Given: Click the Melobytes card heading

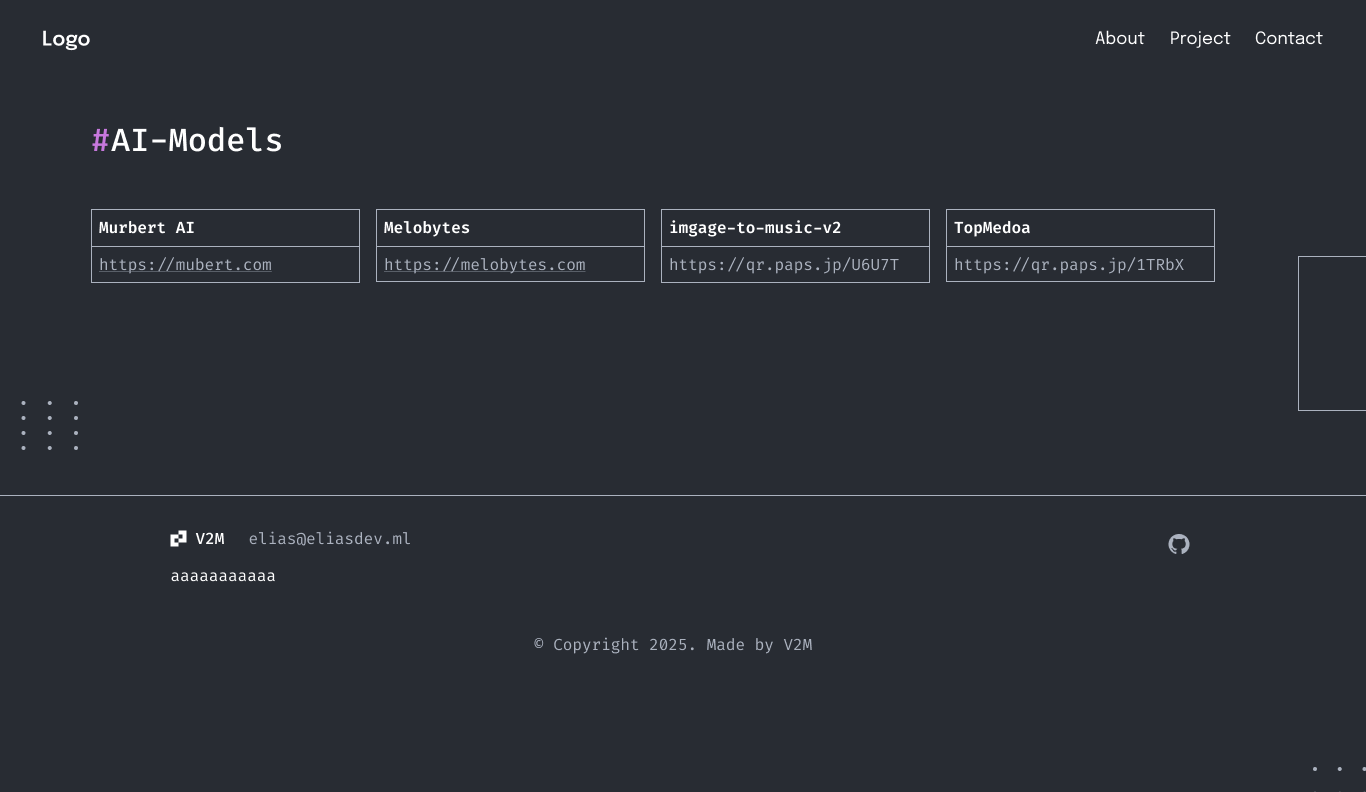Looking at the screenshot, I should click(x=427, y=228).
